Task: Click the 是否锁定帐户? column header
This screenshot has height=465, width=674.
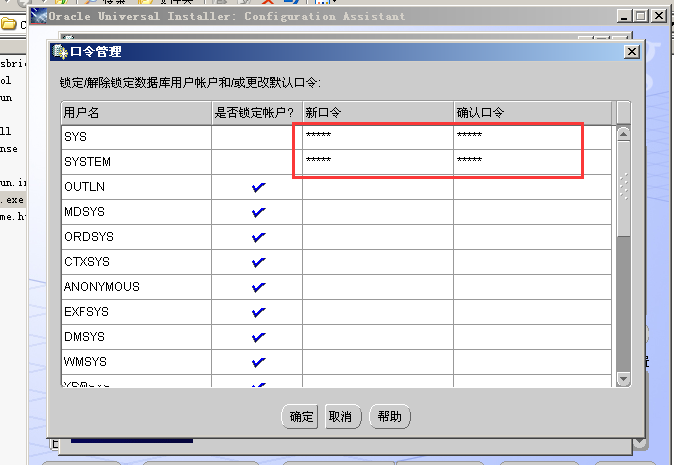Action: coord(257,113)
